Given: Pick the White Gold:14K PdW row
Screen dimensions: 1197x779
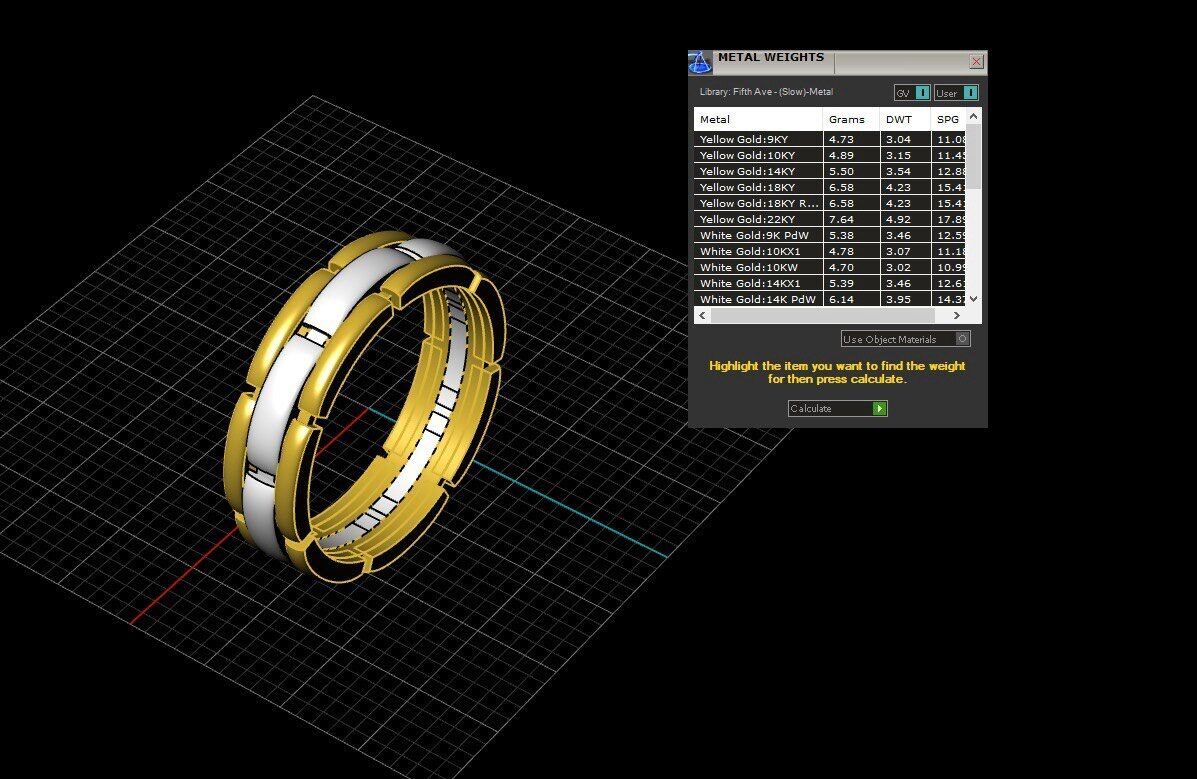Looking at the screenshot, I should [757, 299].
